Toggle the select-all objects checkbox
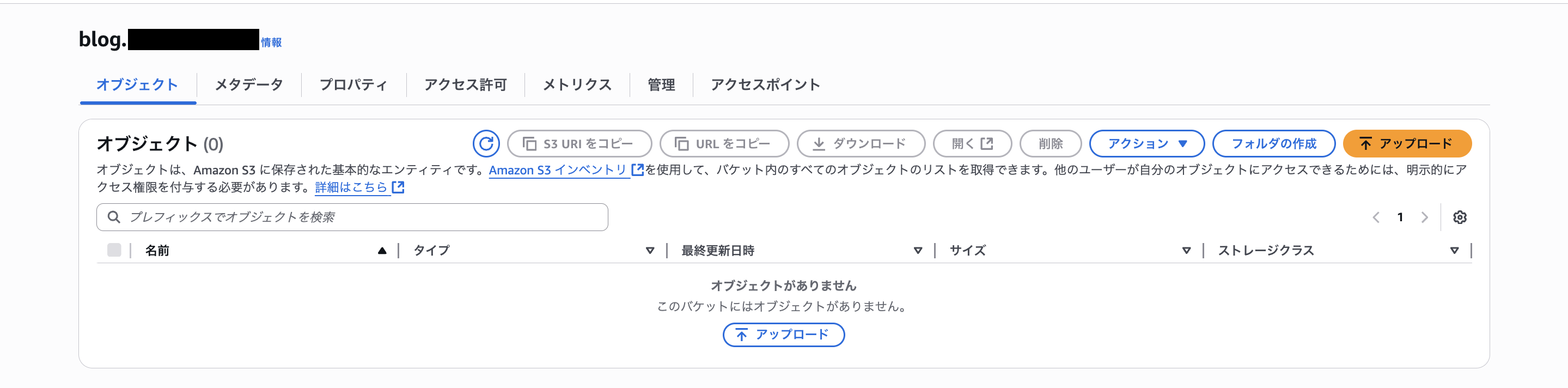Image resolution: width=1568 pixels, height=388 pixels. coord(114,250)
